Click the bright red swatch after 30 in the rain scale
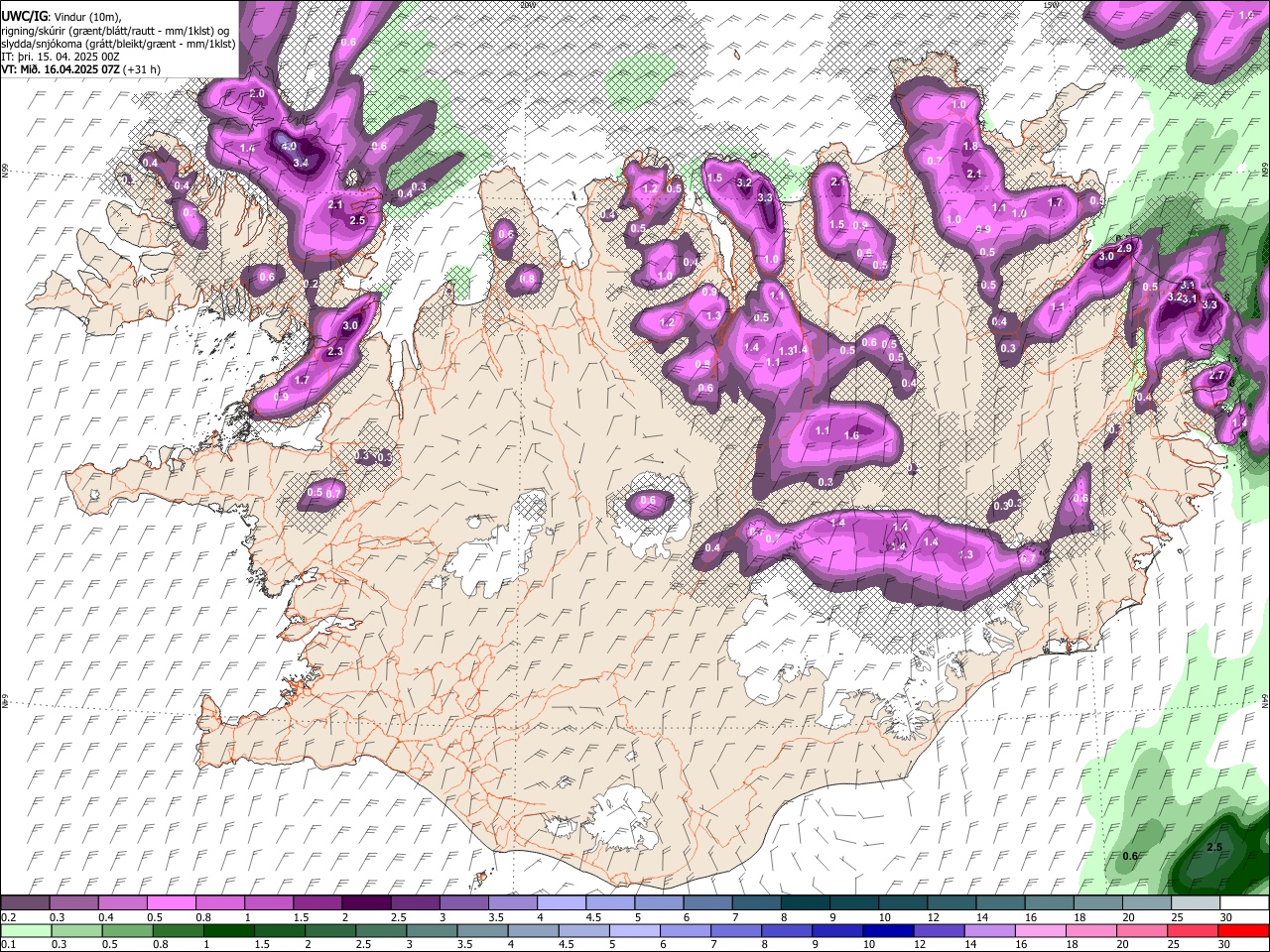The height and width of the screenshot is (952, 1270). (x=1244, y=930)
